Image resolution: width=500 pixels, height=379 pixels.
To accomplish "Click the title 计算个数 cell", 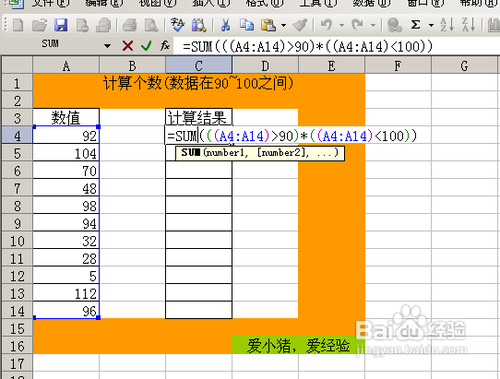I will tap(199, 83).
